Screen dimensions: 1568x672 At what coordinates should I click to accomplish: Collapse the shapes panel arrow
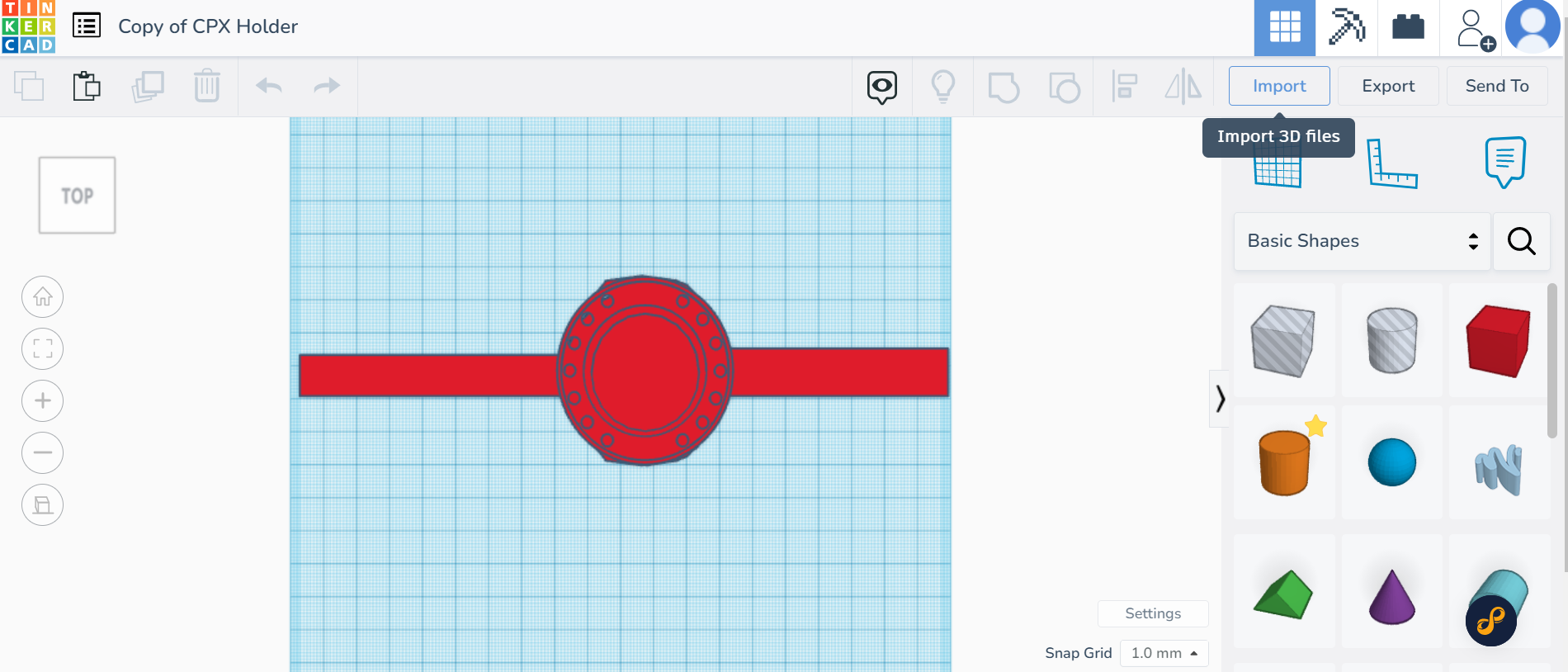coord(1220,399)
